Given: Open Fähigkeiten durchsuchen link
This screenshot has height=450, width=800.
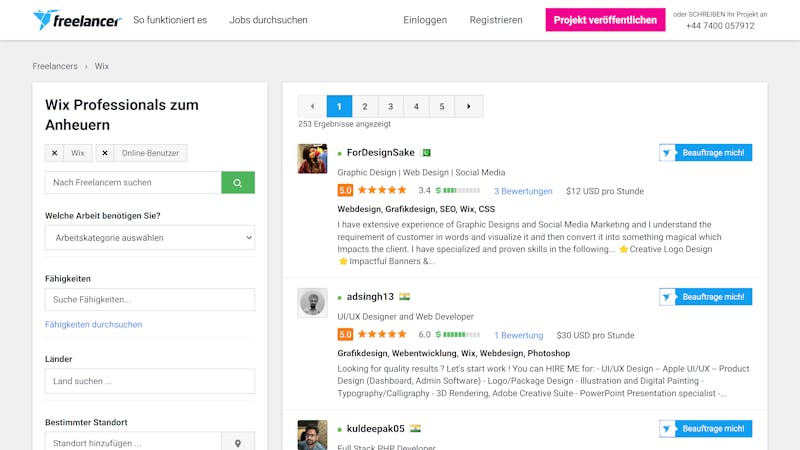Looking at the screenshot, I should click(93, 324).
